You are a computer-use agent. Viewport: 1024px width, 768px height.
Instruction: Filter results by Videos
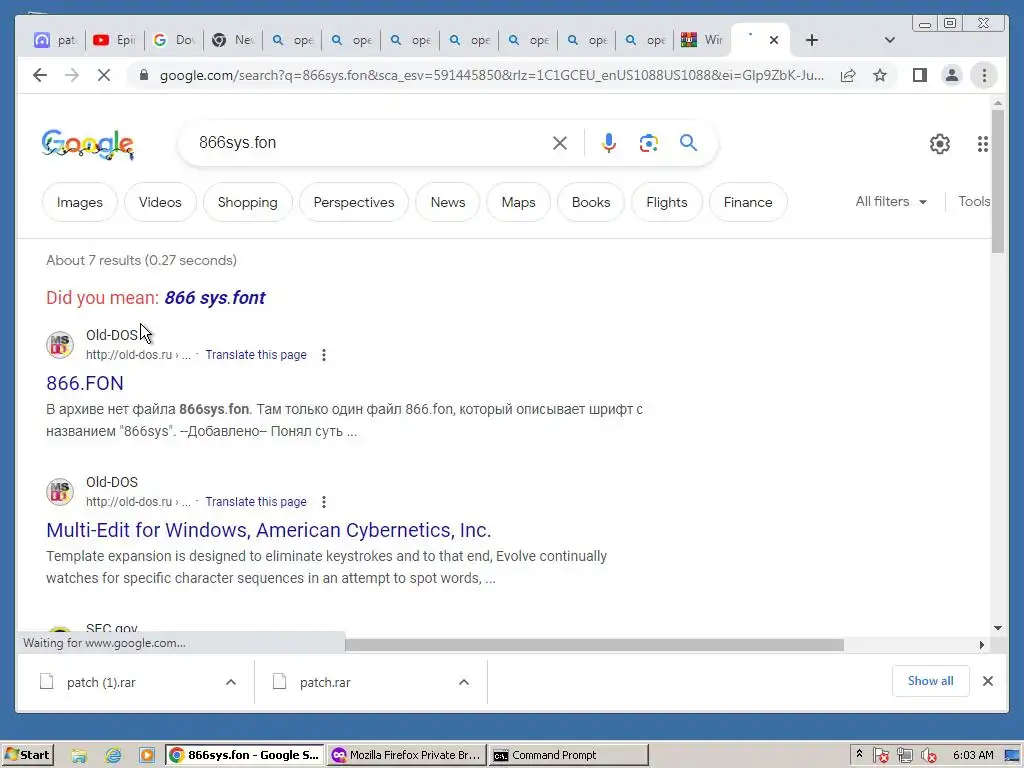pyautogui.click(x=160, y=202)
